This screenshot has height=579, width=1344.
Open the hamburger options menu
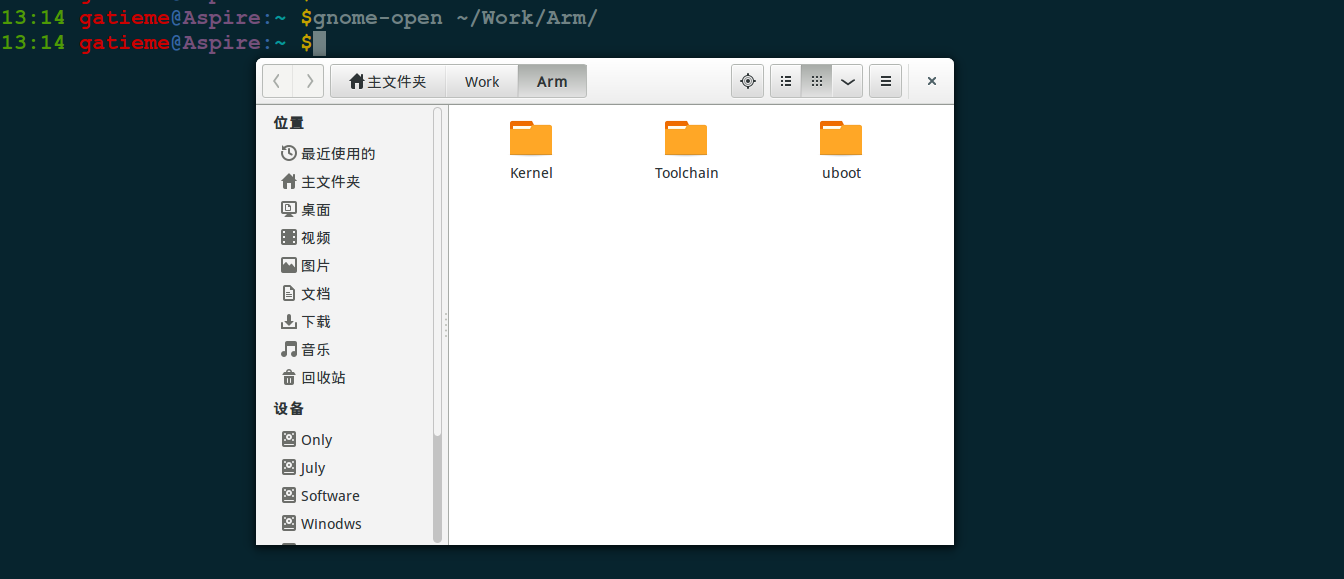[x=885, y=81]
